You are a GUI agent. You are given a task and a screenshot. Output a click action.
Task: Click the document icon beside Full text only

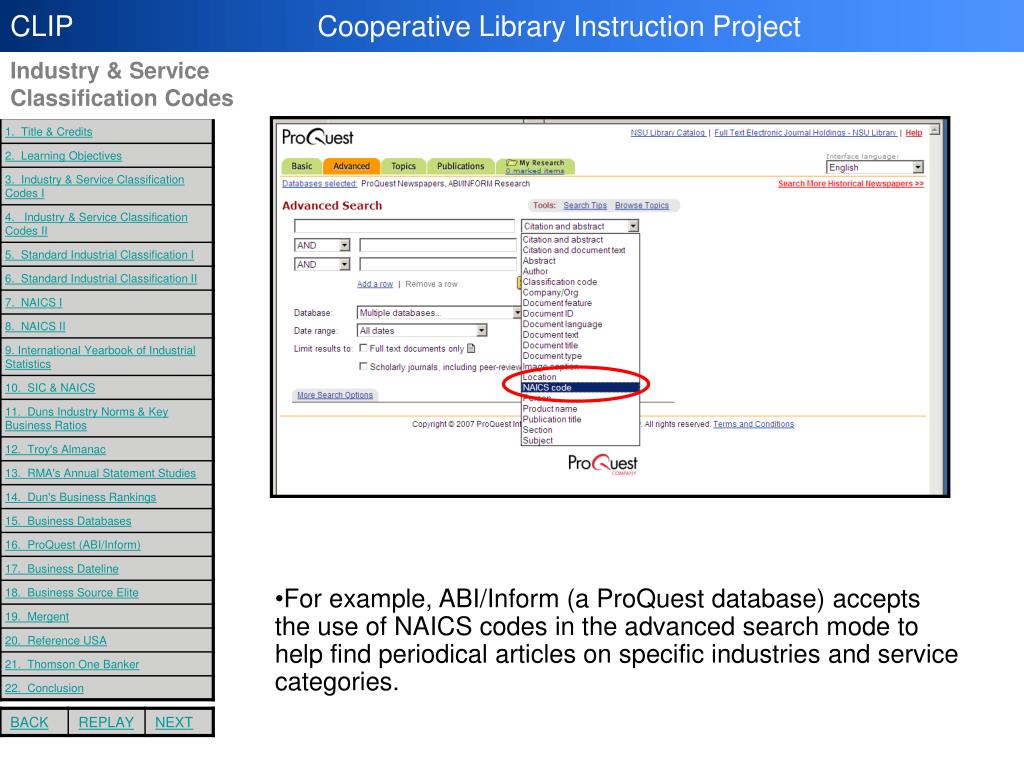pos(472,349)
